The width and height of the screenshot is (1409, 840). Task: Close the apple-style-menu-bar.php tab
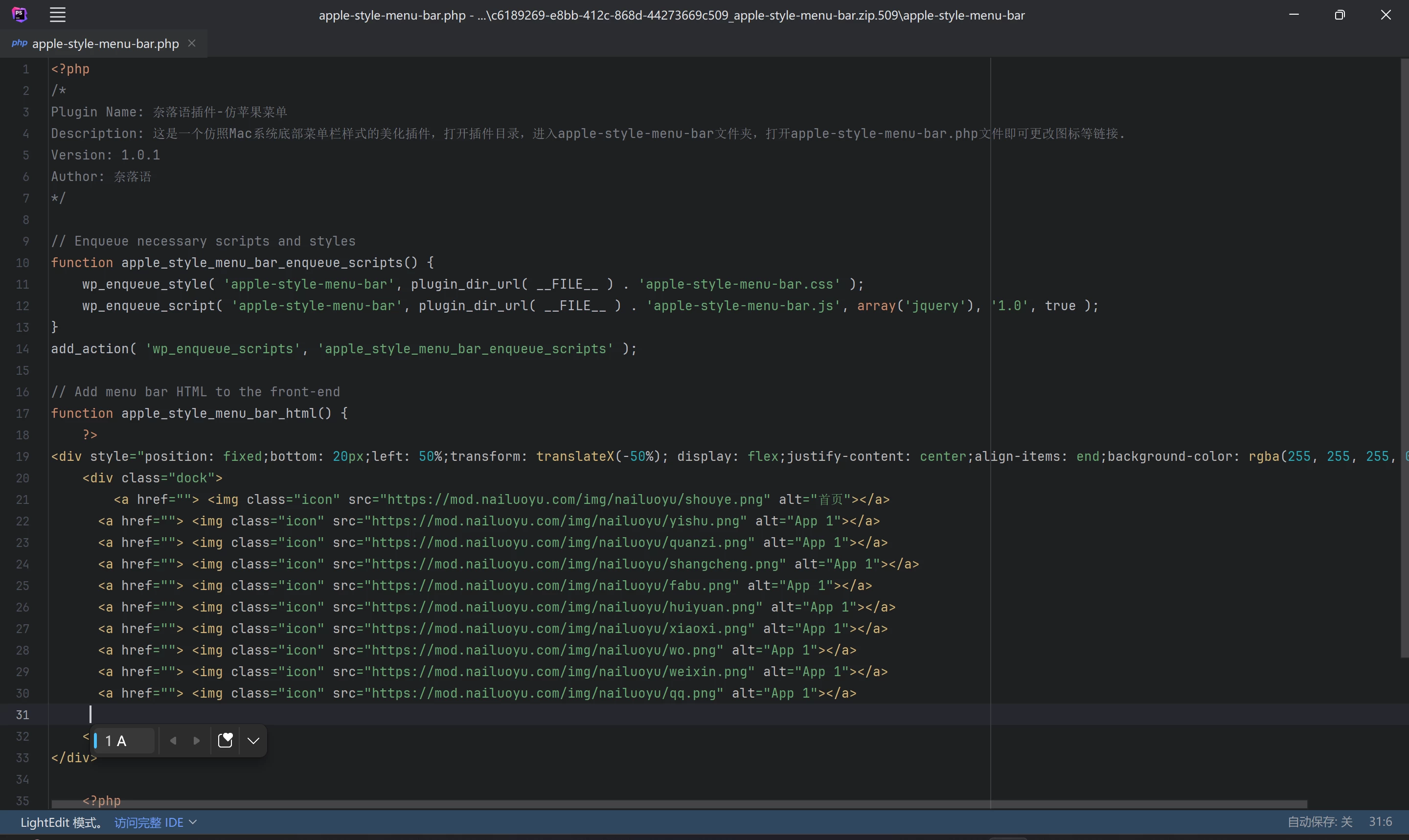[192, 44]
